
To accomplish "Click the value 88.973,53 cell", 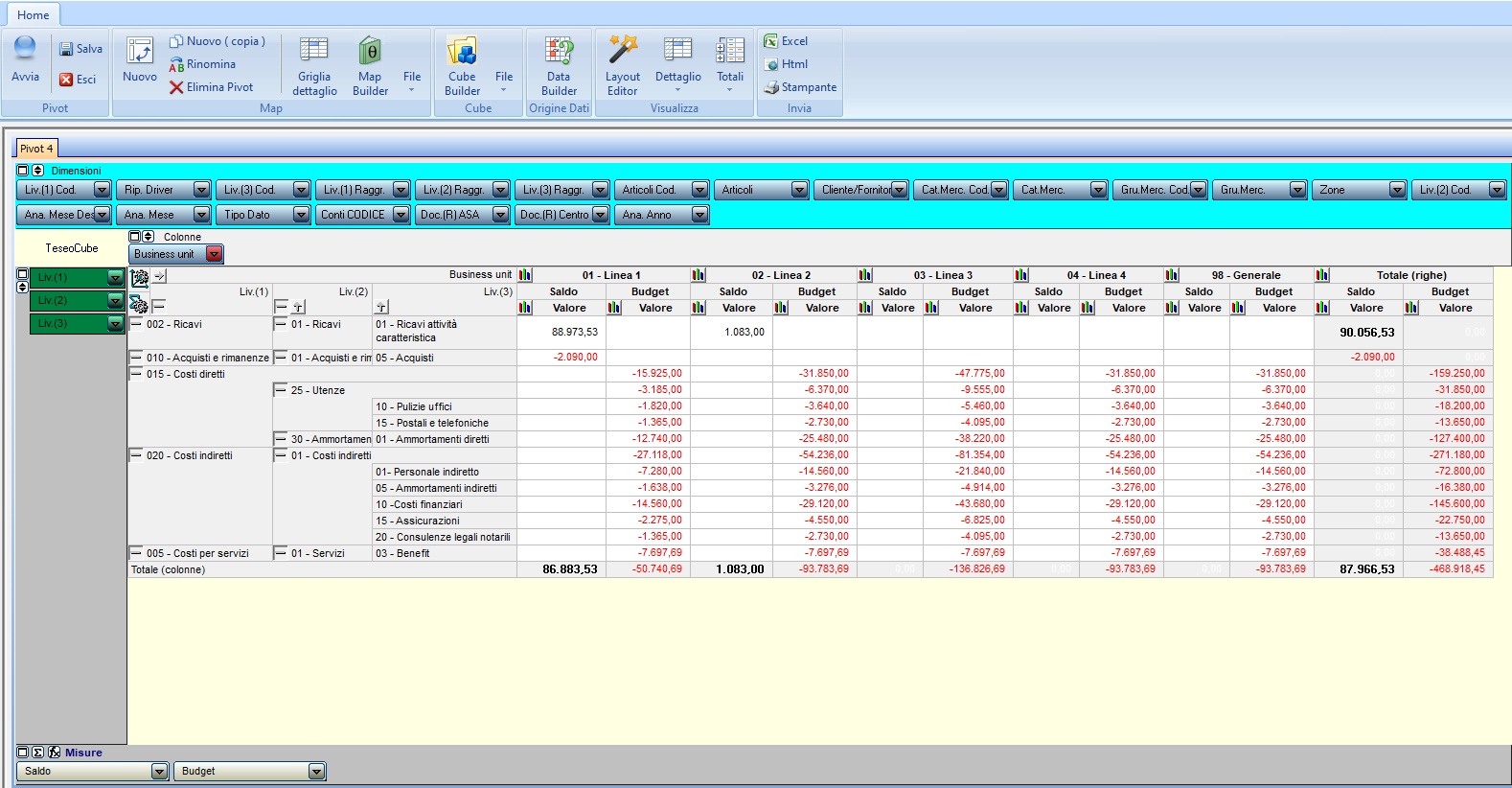I will tap(575, 332).
